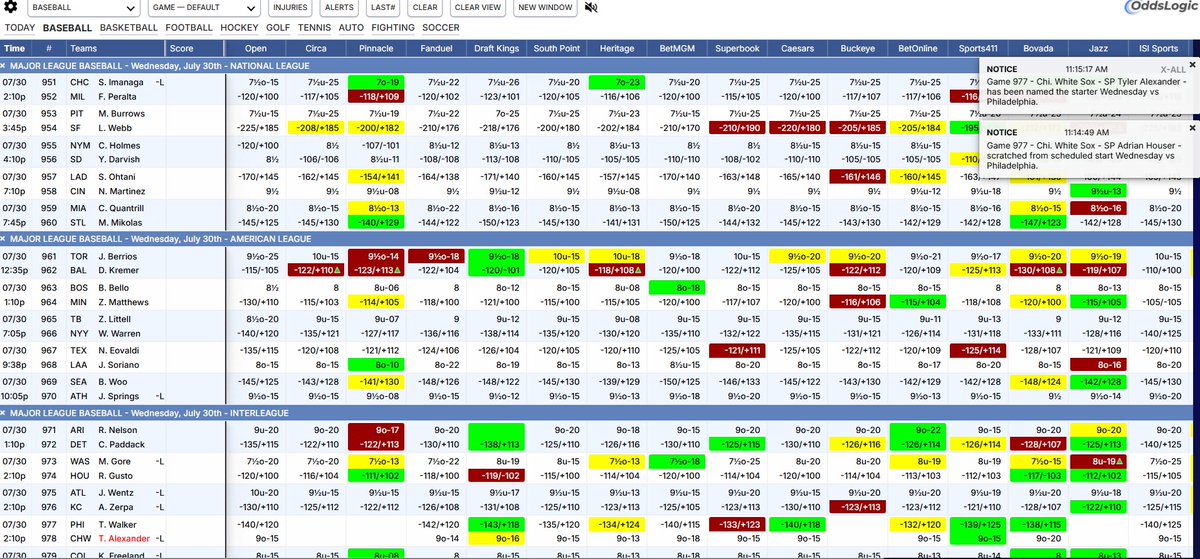Select the South Point column header
Screen dimensions: 1200x559
(559, 47)
